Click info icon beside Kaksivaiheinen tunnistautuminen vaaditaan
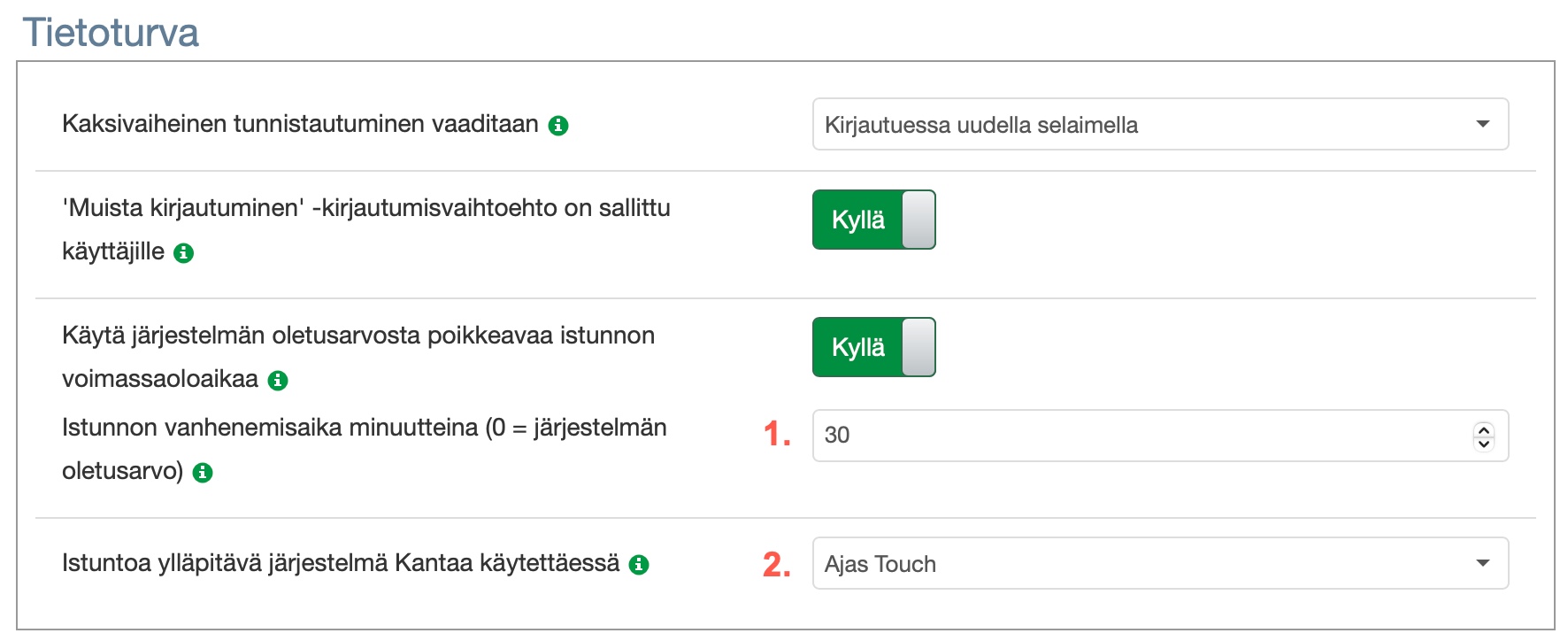1568x641 pixels. pyautogui.click(x=558, y=126)
